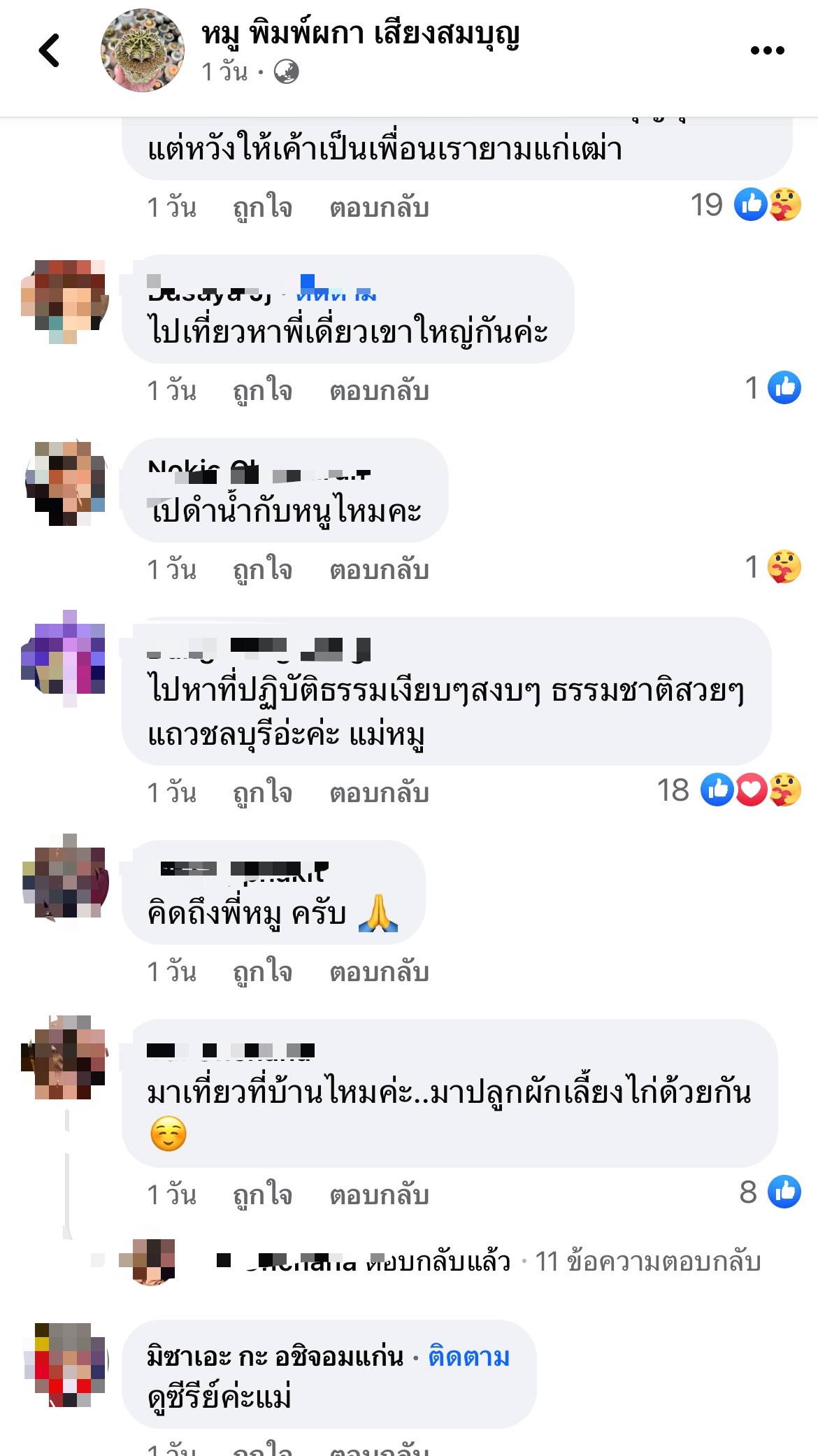Screen dimensions: 818x1456
Task: Open มิซาเอะ กะ อชิจอมแก่น profile name
Action: 275,1357
